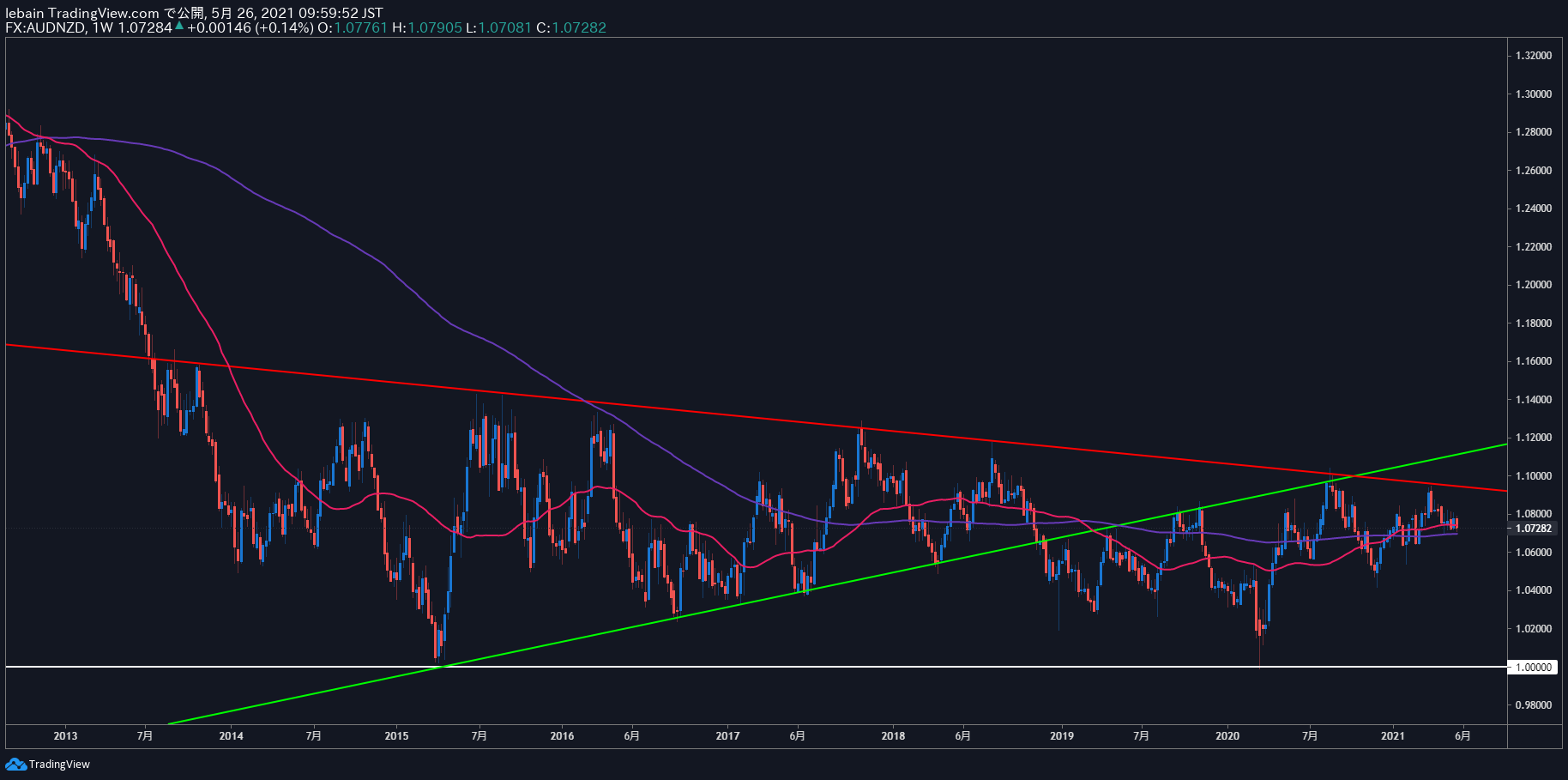Click the opening price value 1.07761
The image size is (1568, 780).
[x=360, y=27]
